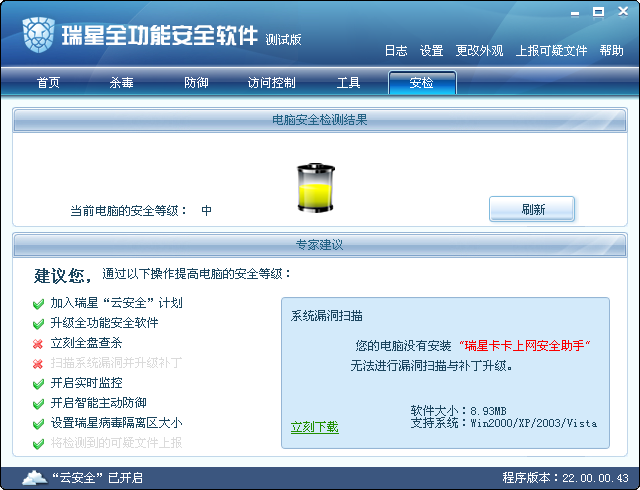
Task: Click the 测试版 label beside title
Action: tap(283, 40)
